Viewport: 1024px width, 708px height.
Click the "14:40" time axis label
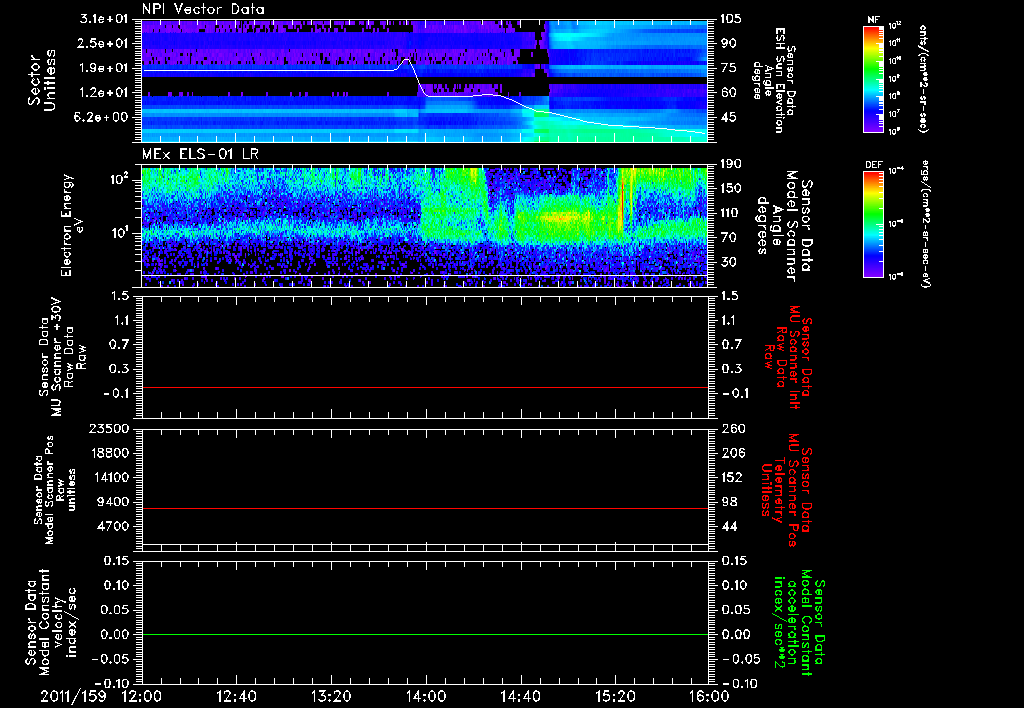[x=520, y=696]
